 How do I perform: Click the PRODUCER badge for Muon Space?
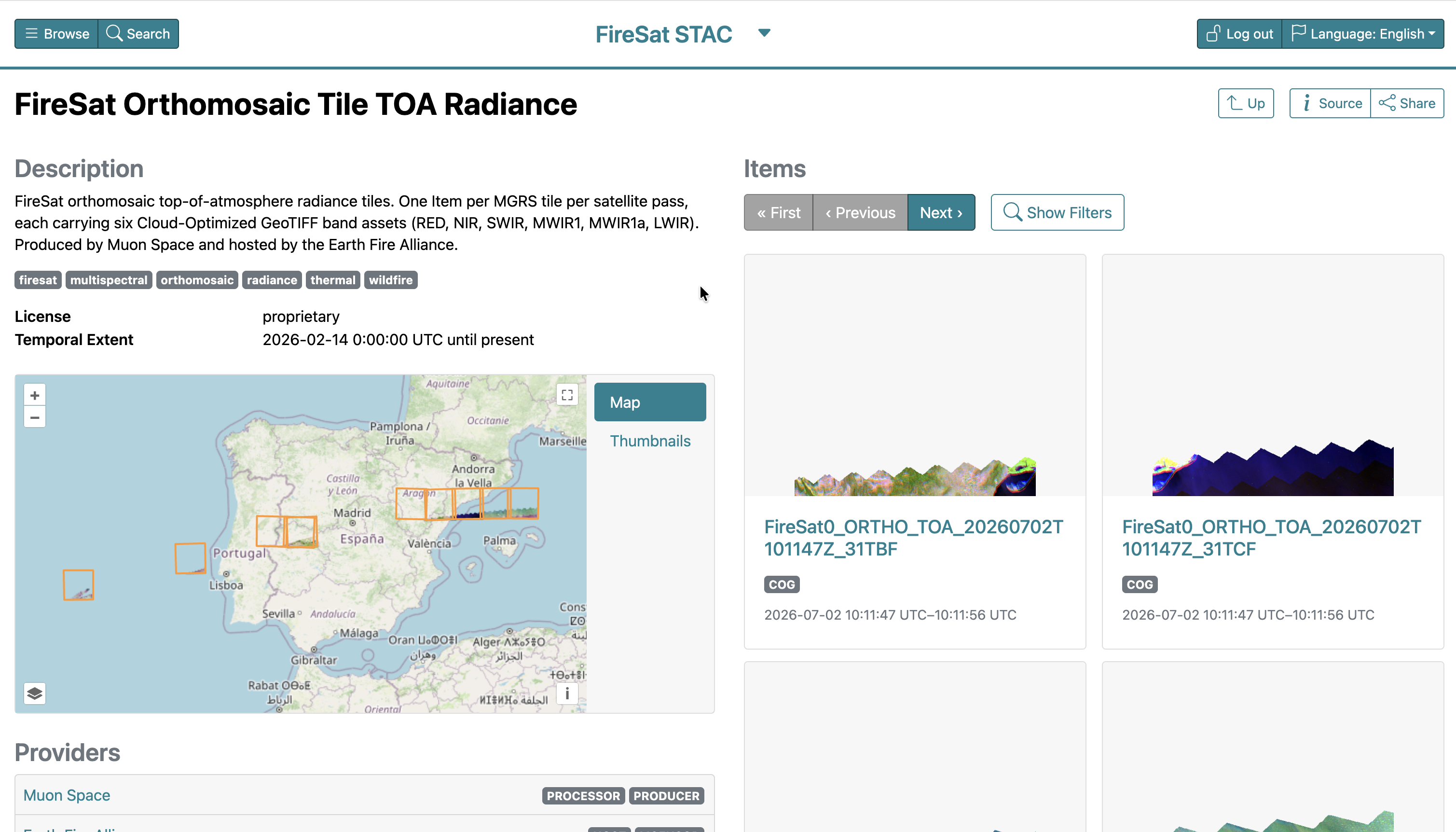(666, 796)
